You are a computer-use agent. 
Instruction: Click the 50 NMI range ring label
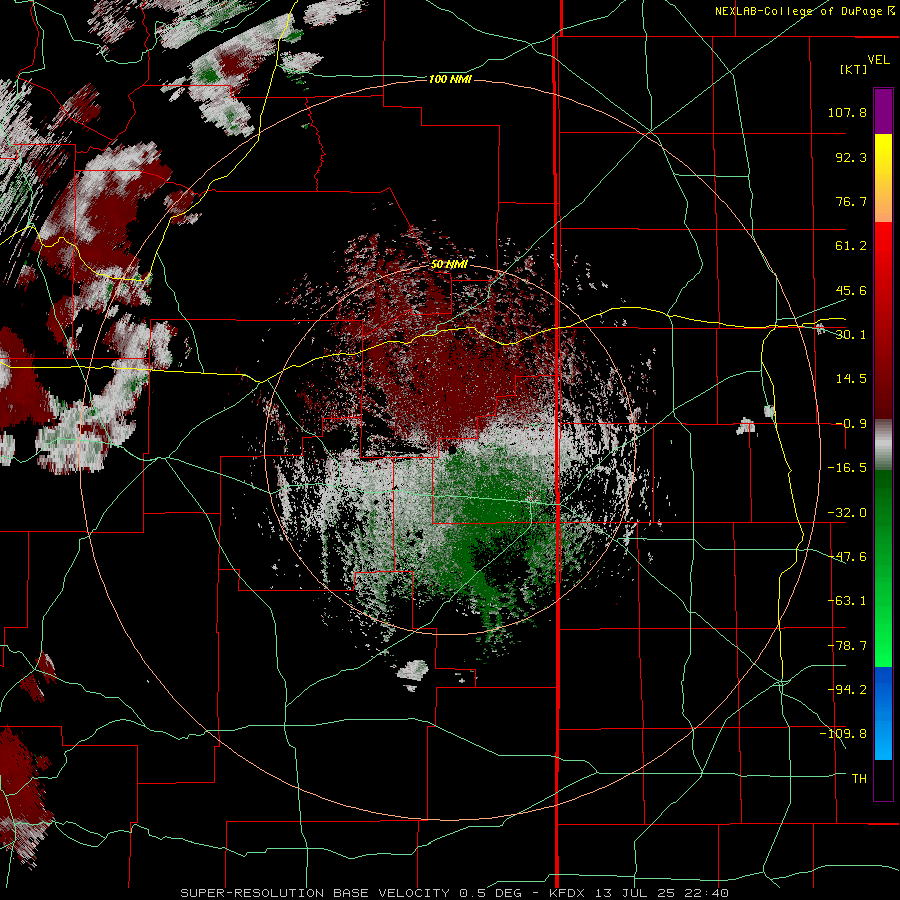[449, 265]
